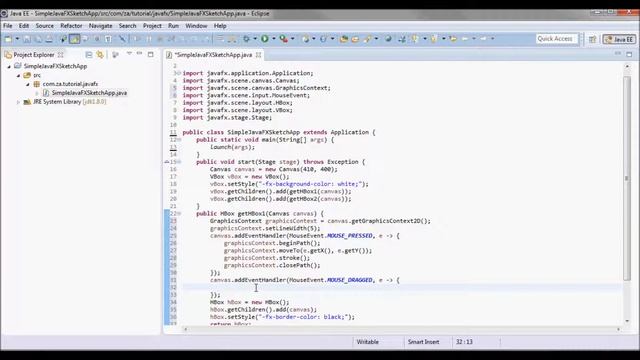The width and height of the screenshot is (640, 360).
Task: Click the Search flashlight toolbar icon
Action: [x=367, y=39]
